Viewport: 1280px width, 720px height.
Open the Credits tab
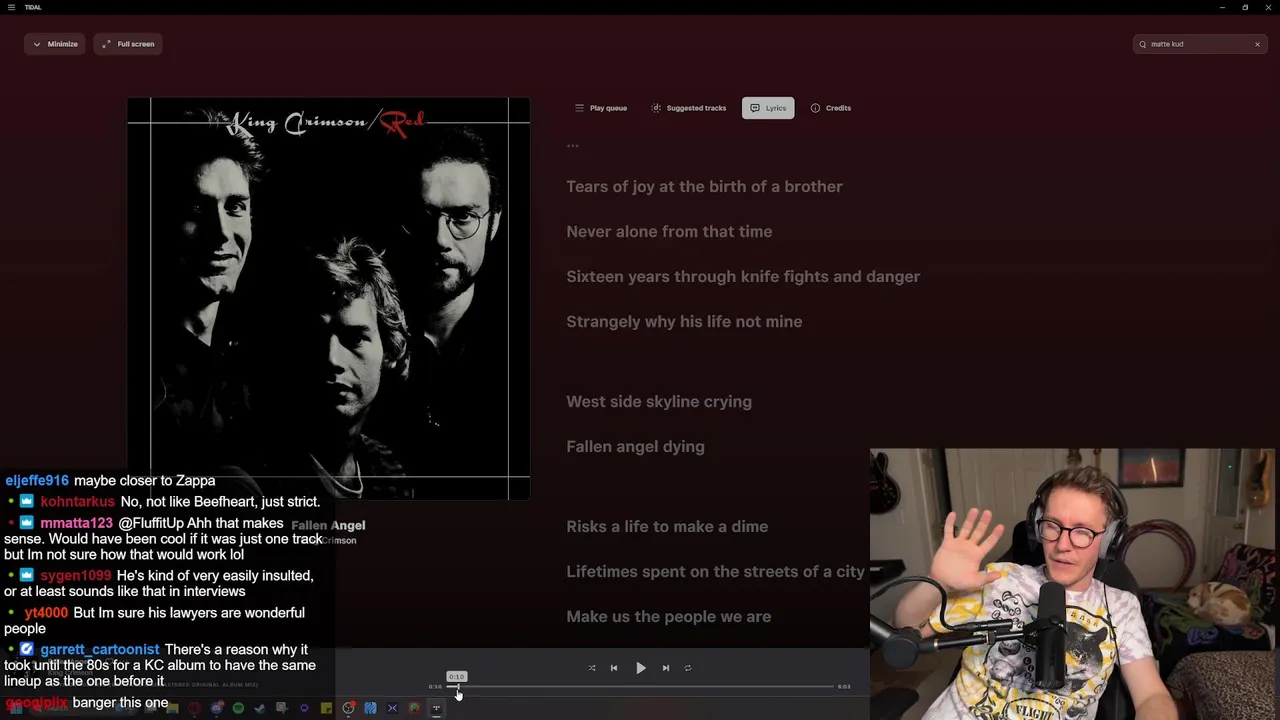click(831, 108)
